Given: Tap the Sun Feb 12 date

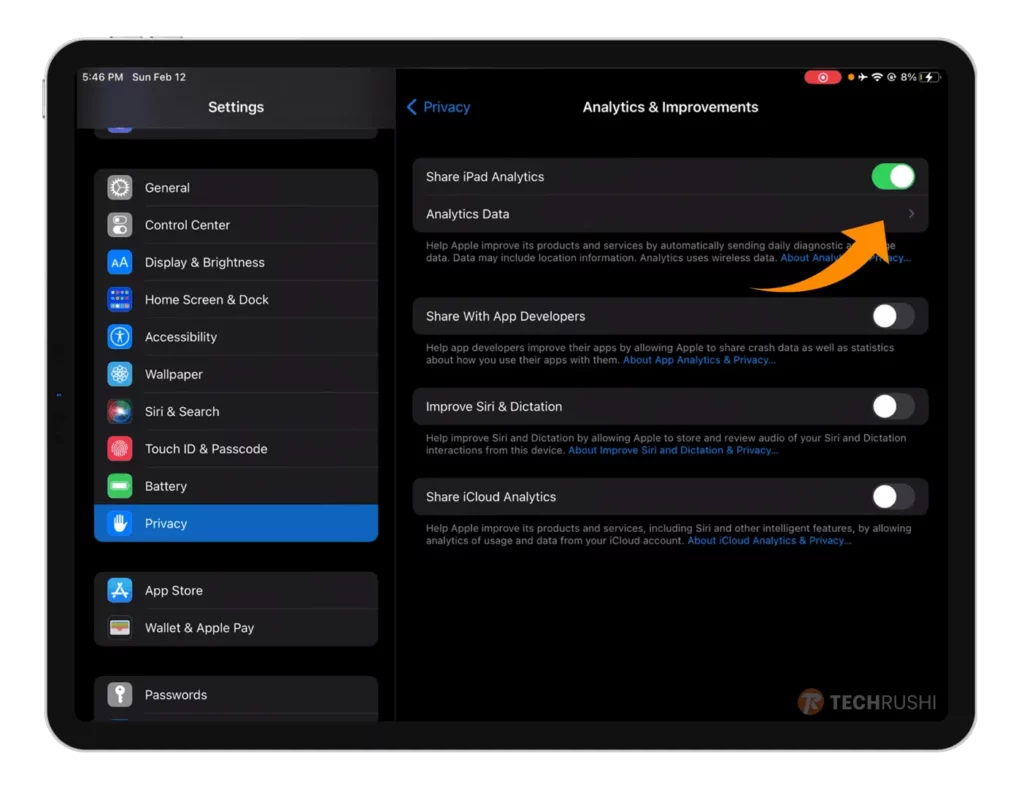Looking at the screenshot, I should [x=159, y=77].
